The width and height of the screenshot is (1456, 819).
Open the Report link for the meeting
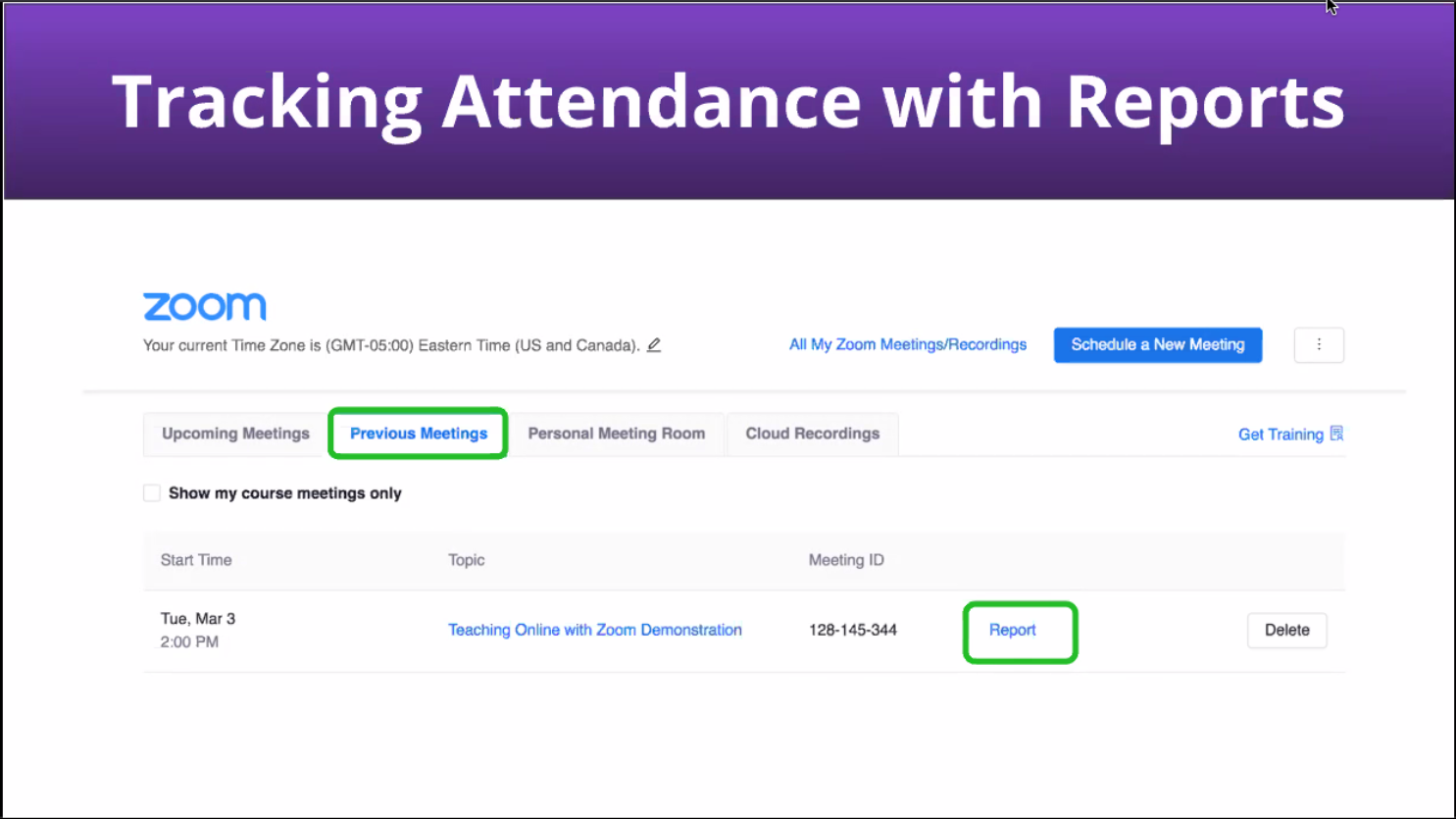pyautogui.click(x=1012, y=630)
